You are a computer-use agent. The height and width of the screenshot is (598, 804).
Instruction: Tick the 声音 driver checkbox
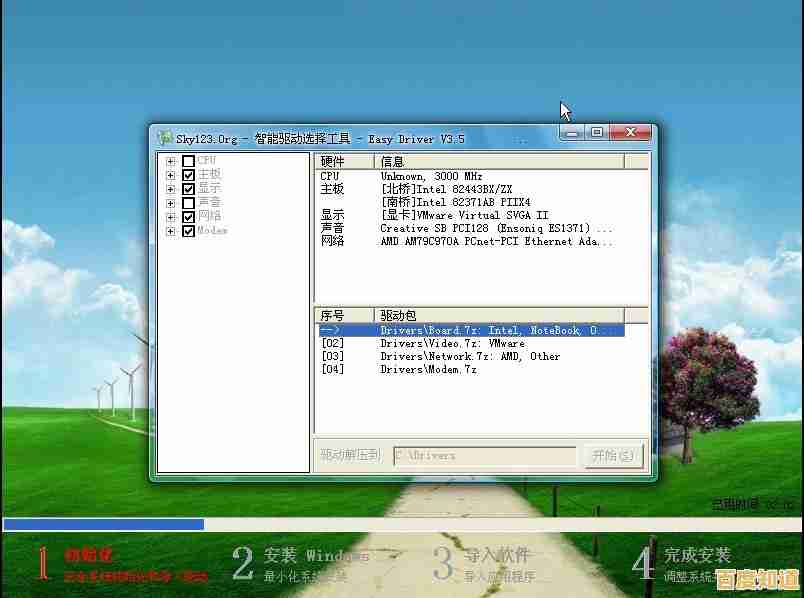click(x=188, y=203)
